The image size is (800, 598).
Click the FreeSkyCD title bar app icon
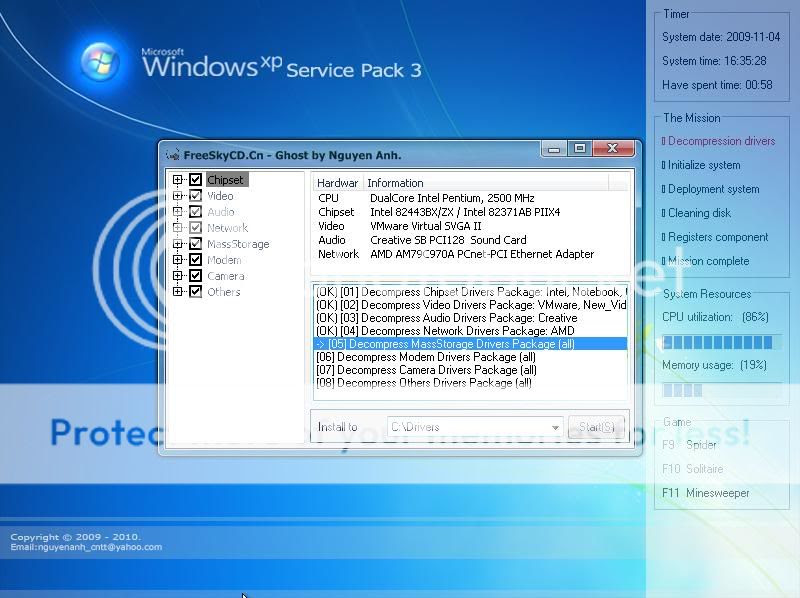[173, 154]
